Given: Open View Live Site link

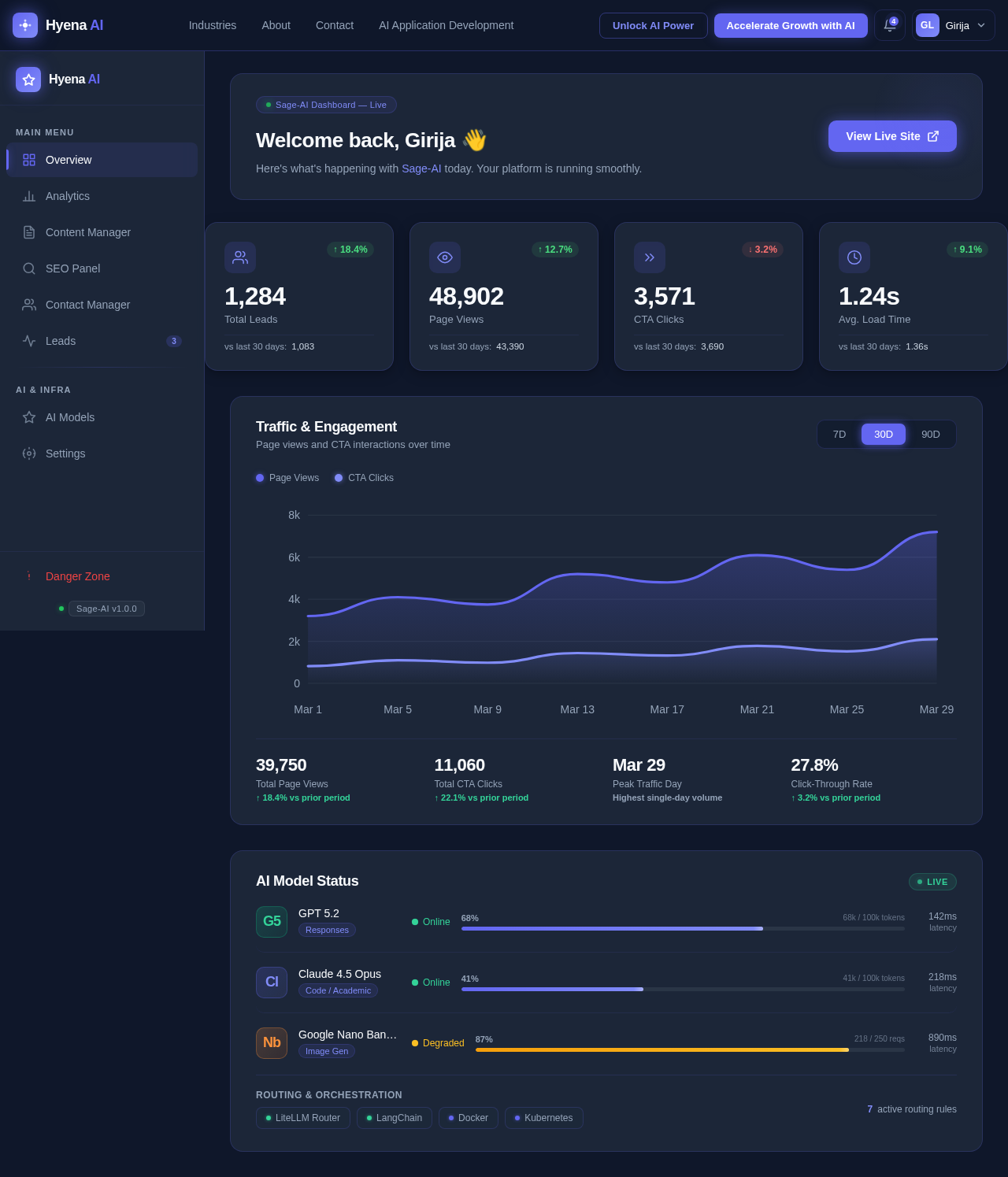Looking at the screenshot, I should [x=892, y=136].
